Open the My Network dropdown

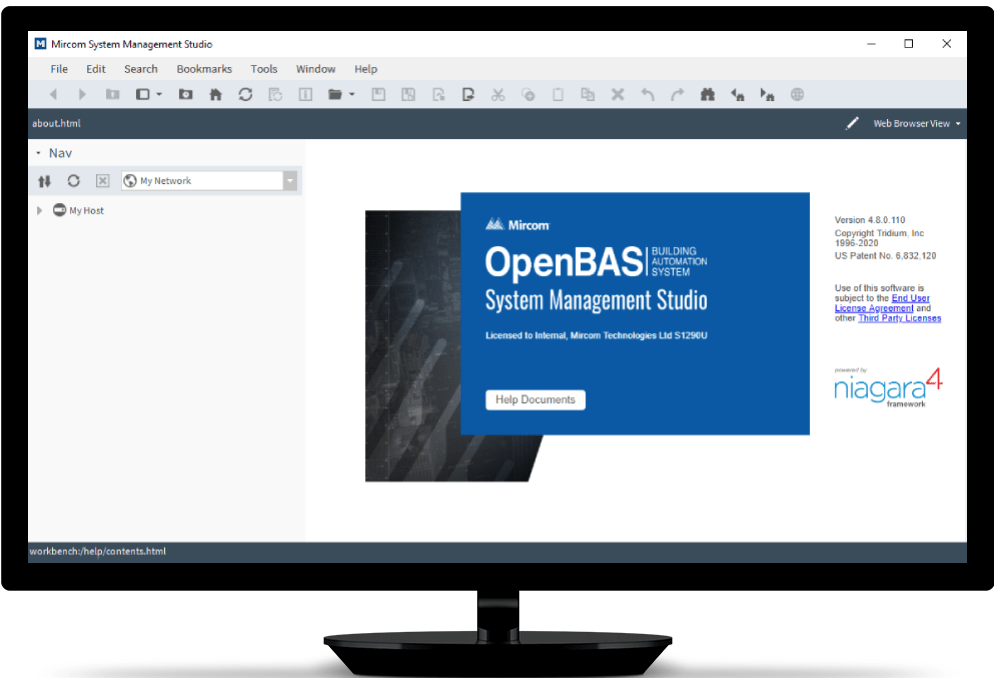(290, 181)
